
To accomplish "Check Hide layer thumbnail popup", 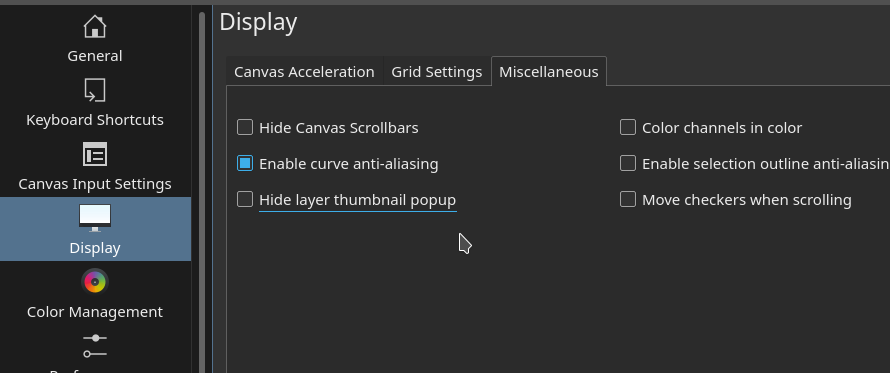I will click(x=245, y=199).
